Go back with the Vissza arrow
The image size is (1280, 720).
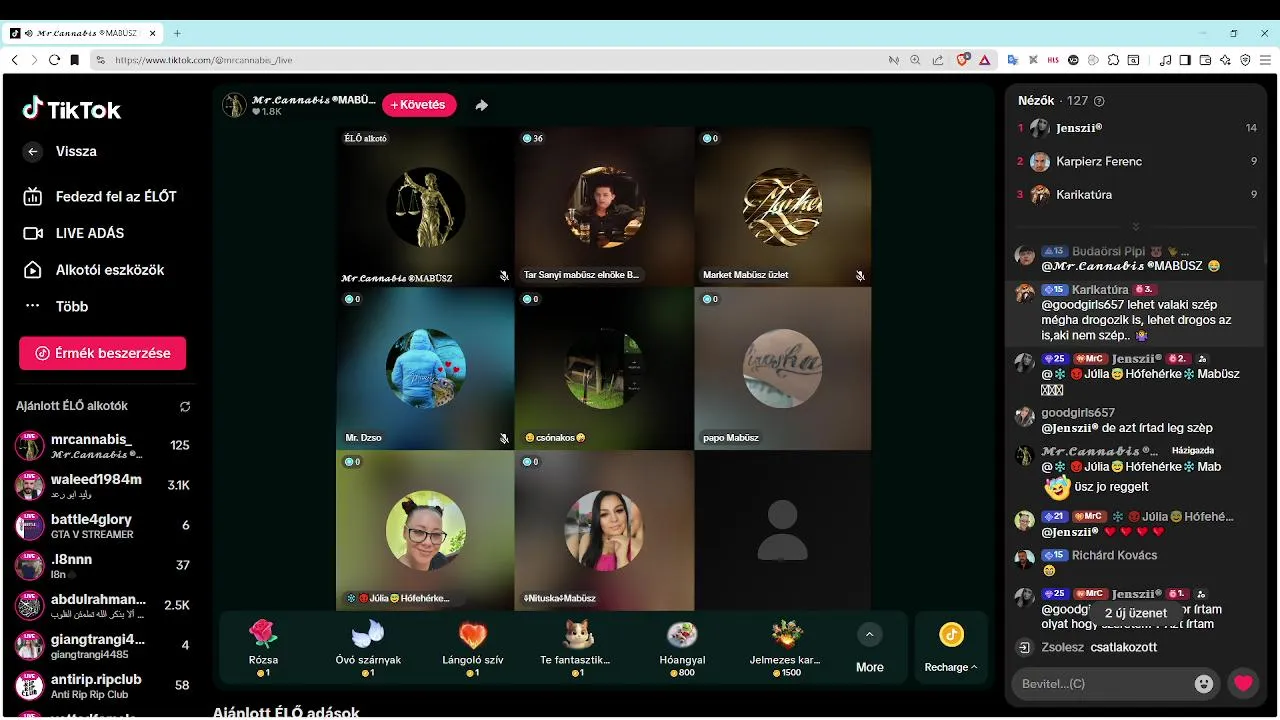tap(33, 152)
